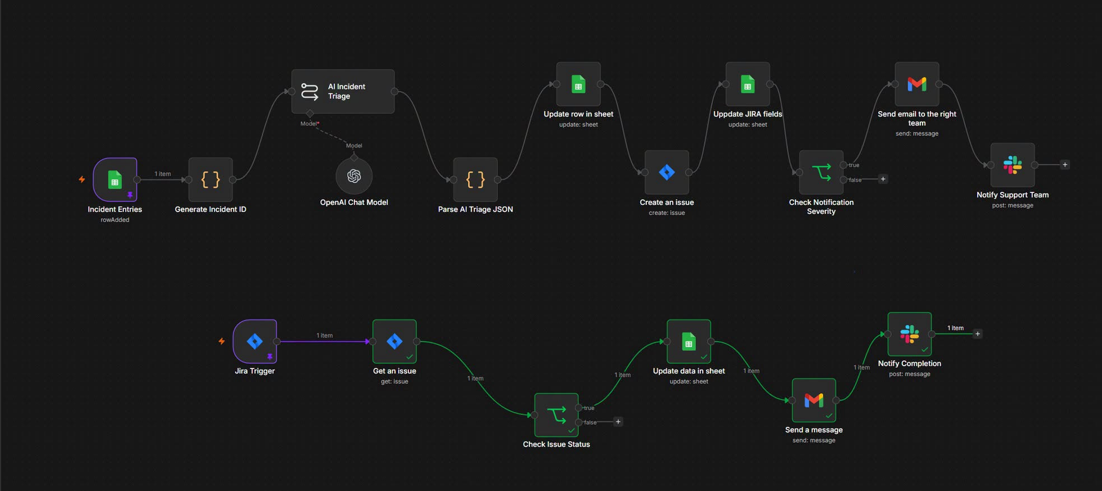The height and width of the screenshot is (491, 1102).
Task: Open the Check Issue Status IF node
Action: [x=556, y=414]
